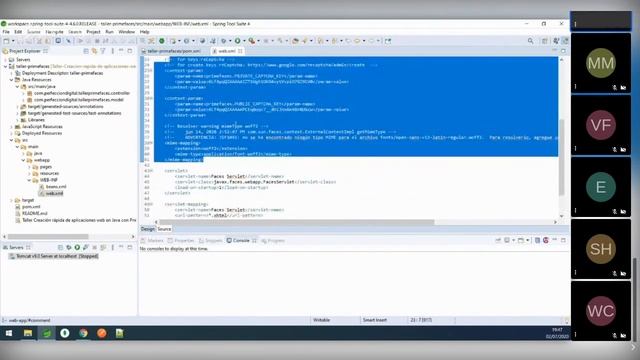
Task: Open the Project Explorer view menu
Action: click(112, 51)
